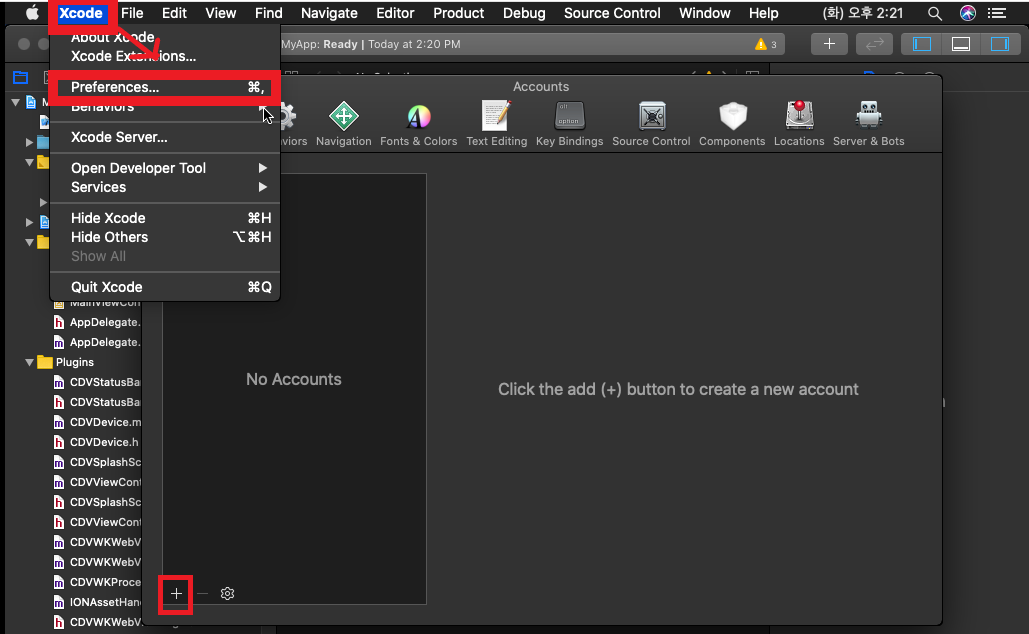
Task: Choose Xcode Server… menu item
Action: pos(165,137)
